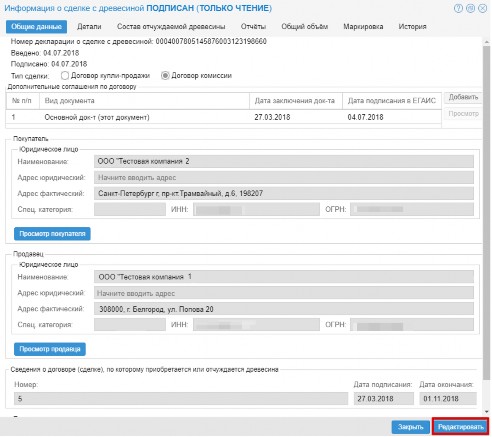Select the Основной док-т table row

223,117
